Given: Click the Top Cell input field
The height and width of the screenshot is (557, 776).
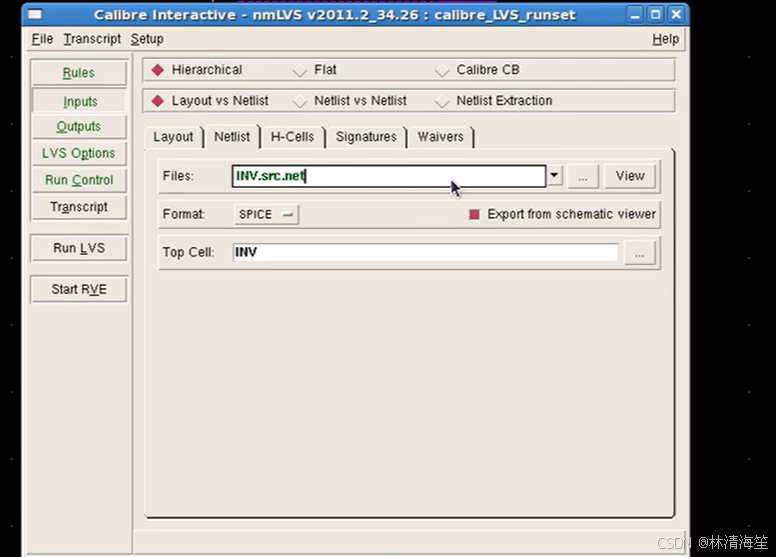Looking at the screenshot, I should tap(425, 252).
